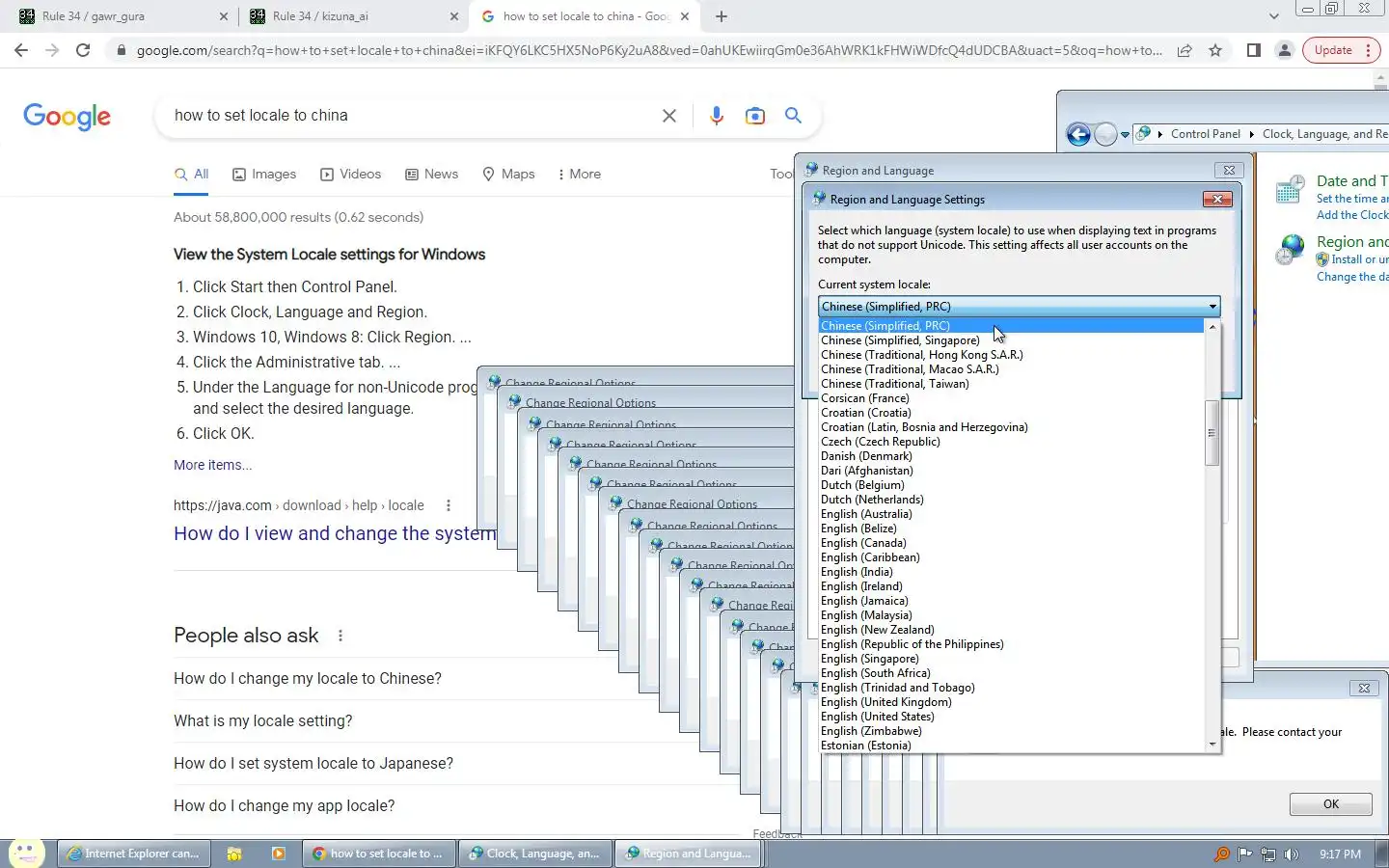Share this page icon in address bar

1185,50
